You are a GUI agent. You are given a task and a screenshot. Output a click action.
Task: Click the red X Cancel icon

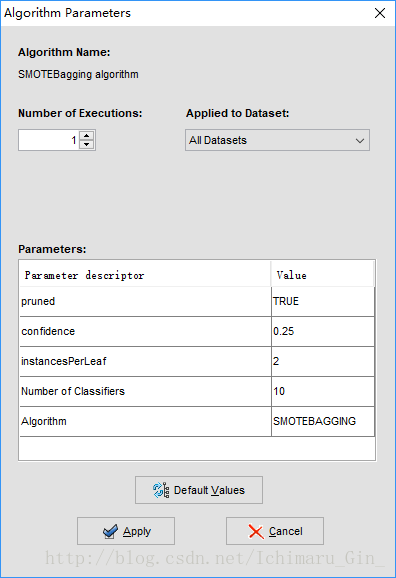pyautogui.click(x=256, y=532)
